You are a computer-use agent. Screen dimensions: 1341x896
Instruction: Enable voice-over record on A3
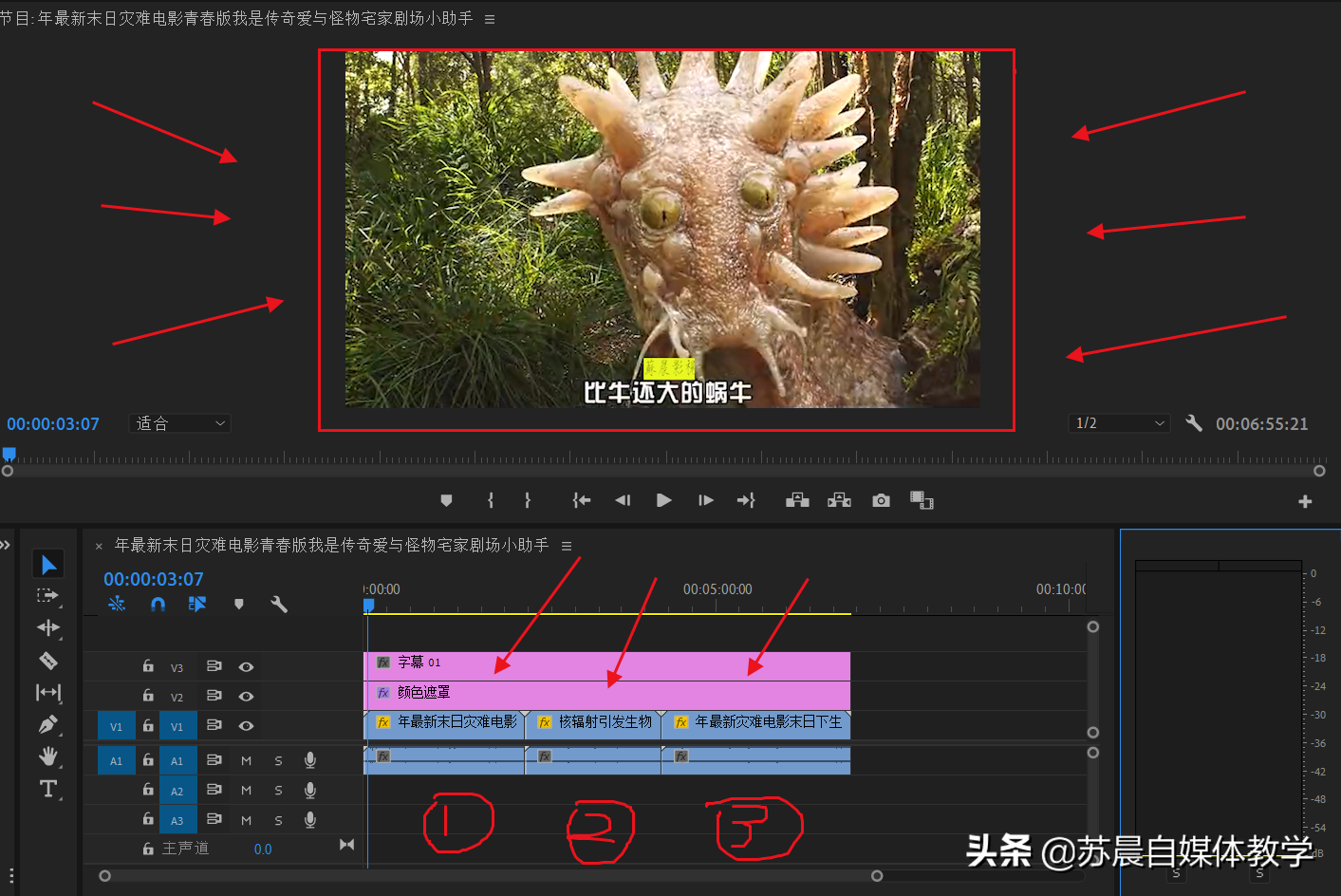click(309, 820)
